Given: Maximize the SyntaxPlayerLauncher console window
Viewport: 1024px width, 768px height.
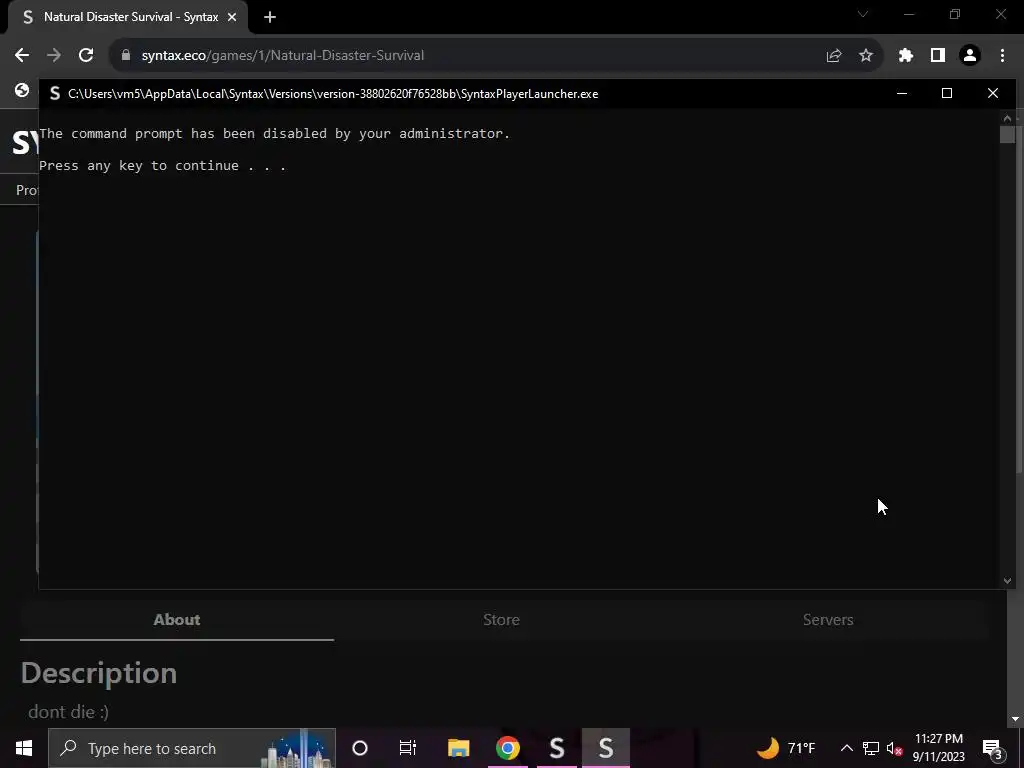Looking at the screenshot, I should coord(947,93).
